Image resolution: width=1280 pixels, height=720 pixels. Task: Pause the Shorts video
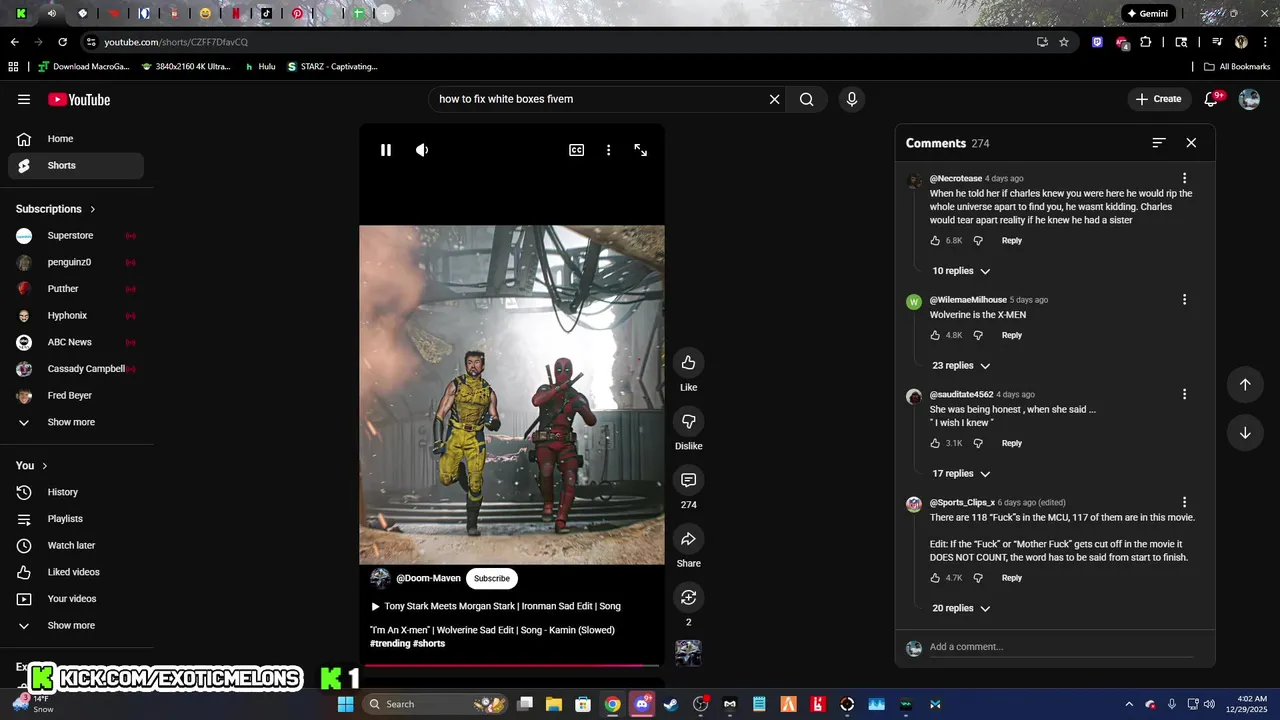point(386,150)
